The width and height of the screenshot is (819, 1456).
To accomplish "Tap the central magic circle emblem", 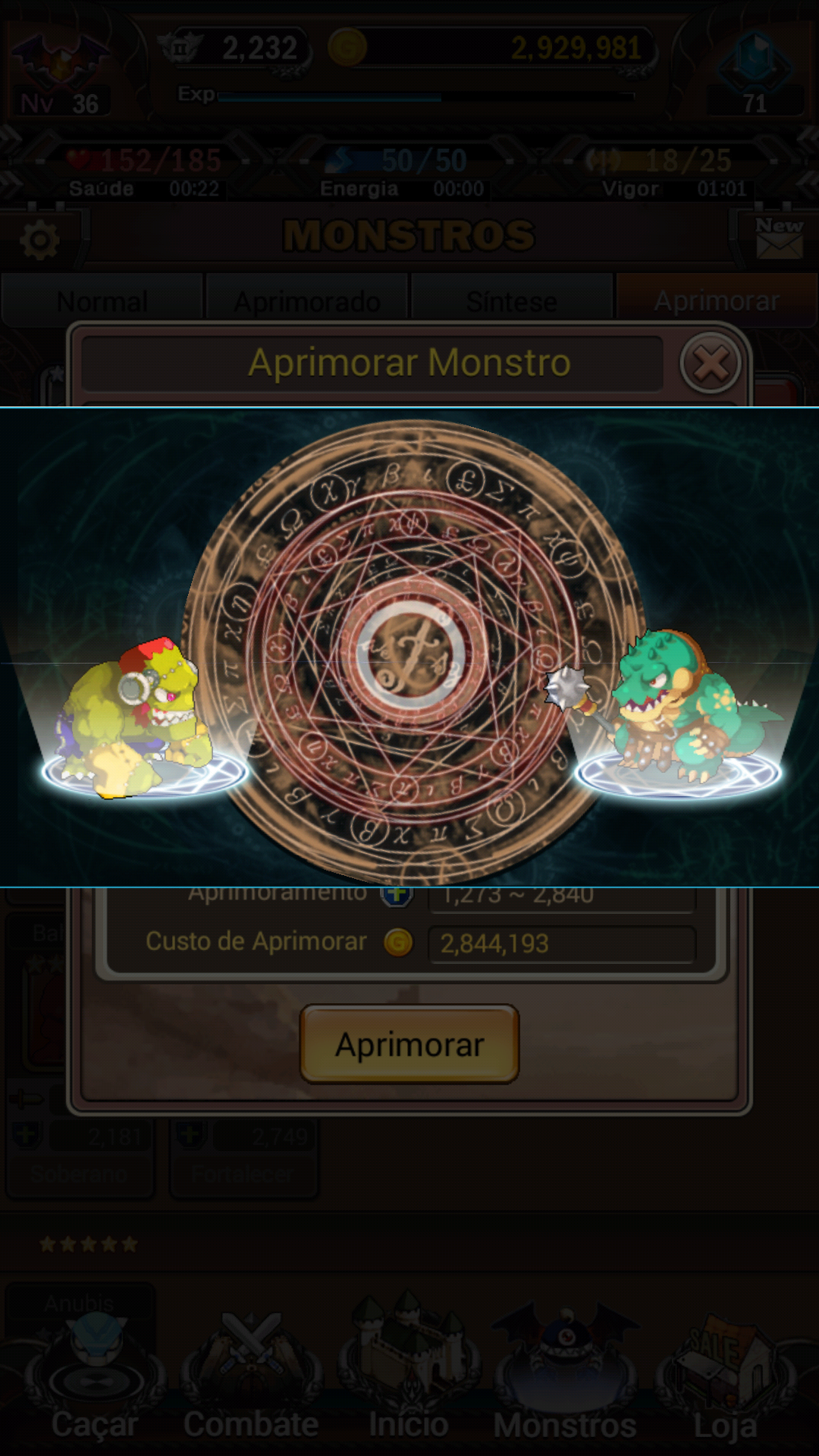I will 410,654.
